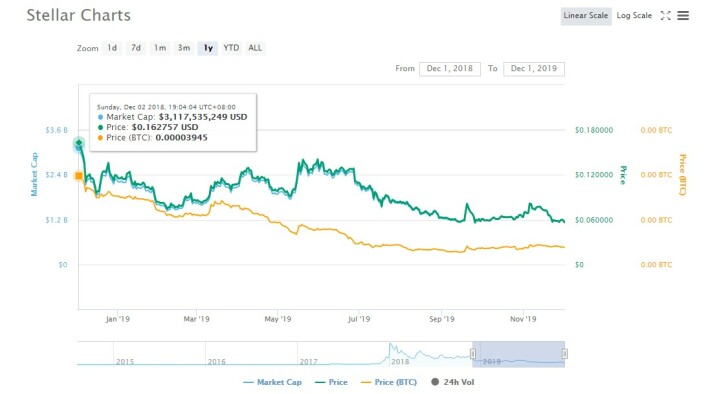Click the $1.2 B market cap label
The width and height of the screenshot is (710, 394).
pyautogui.click(x=57, y=220)
